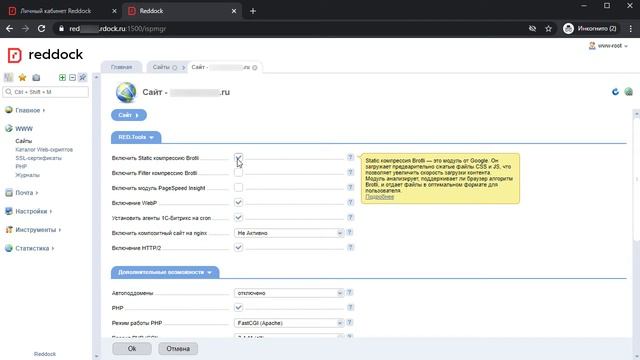640x360 pixels.
Task: Open Каталог Web-скриптов menu item
Action: coord(44,149)
